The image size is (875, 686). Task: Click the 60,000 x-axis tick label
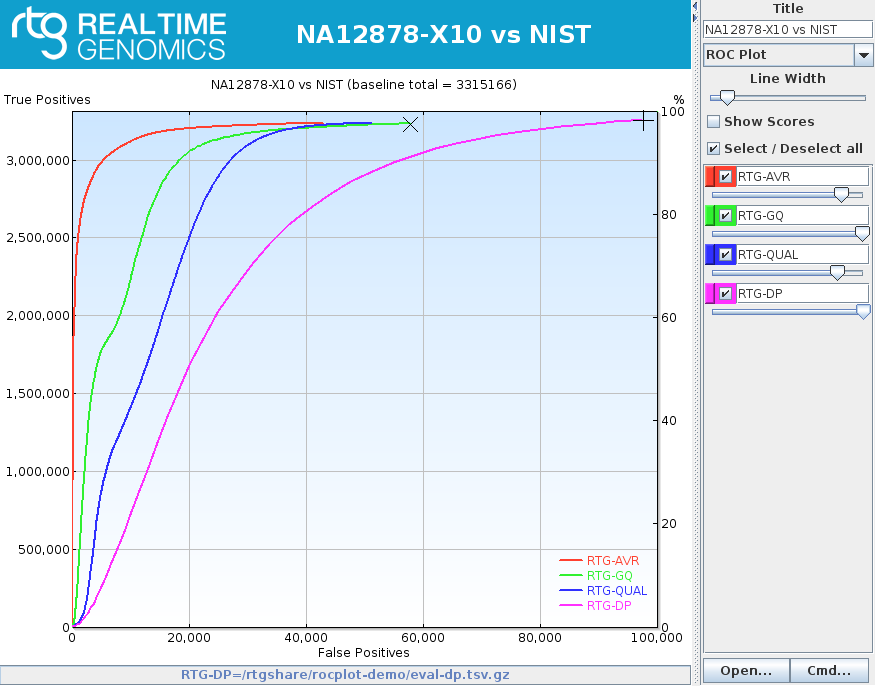[423, 637]
